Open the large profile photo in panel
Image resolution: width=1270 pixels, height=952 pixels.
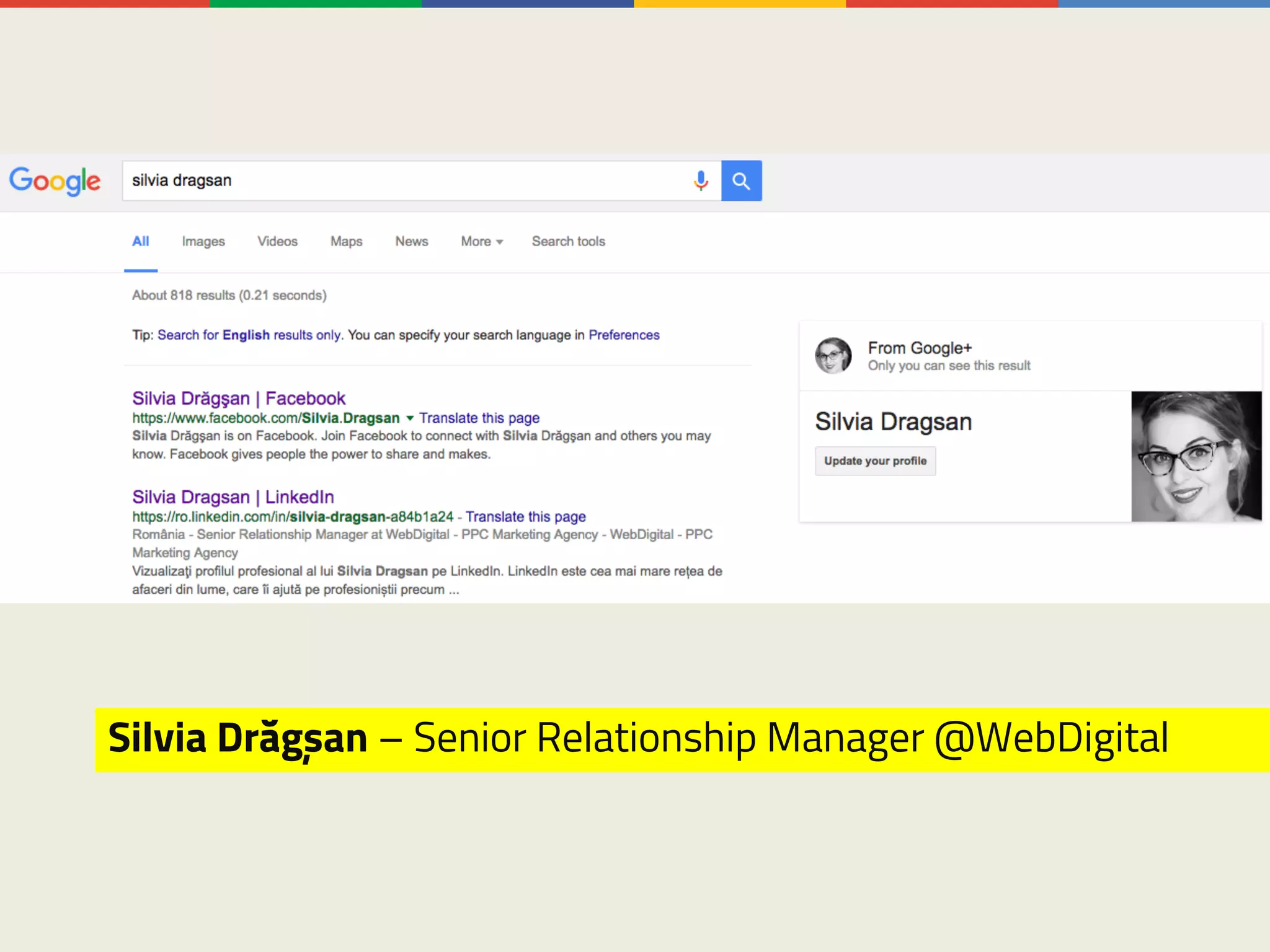coord(1196,456)
